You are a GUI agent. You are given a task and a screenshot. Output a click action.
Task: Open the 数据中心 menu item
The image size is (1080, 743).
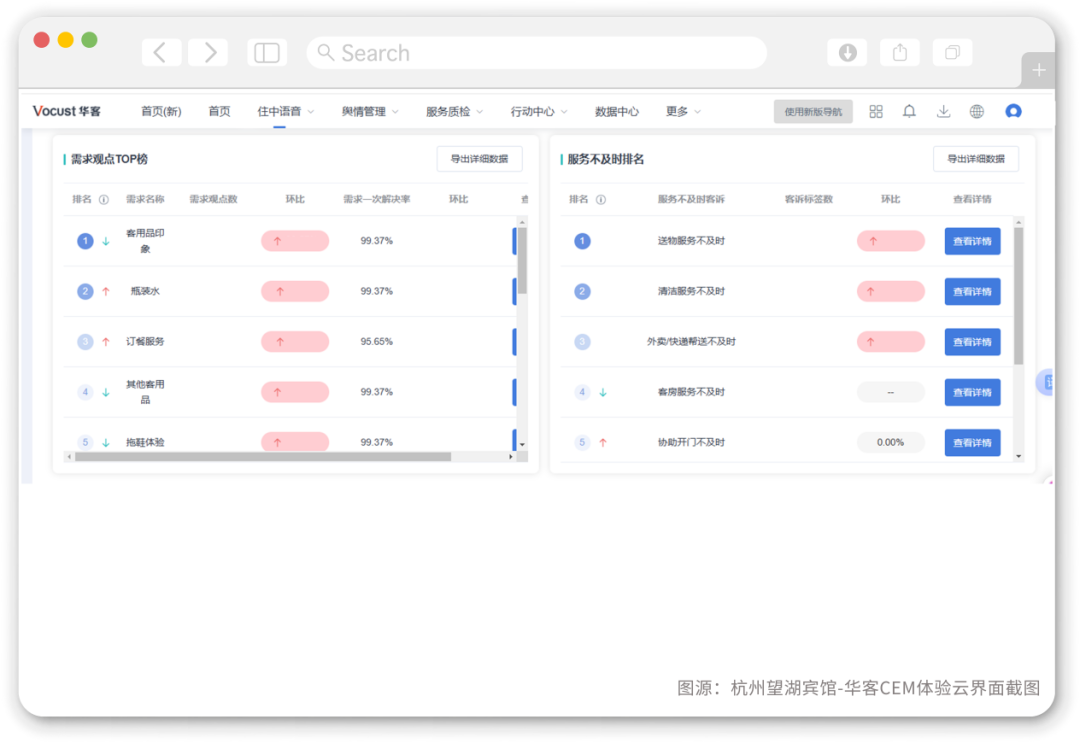click(616, 112)
